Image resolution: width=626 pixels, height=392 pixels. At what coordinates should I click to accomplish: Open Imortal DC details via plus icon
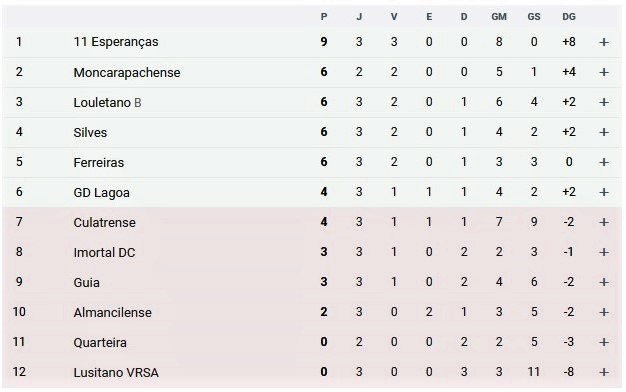[x=604, y=252]
